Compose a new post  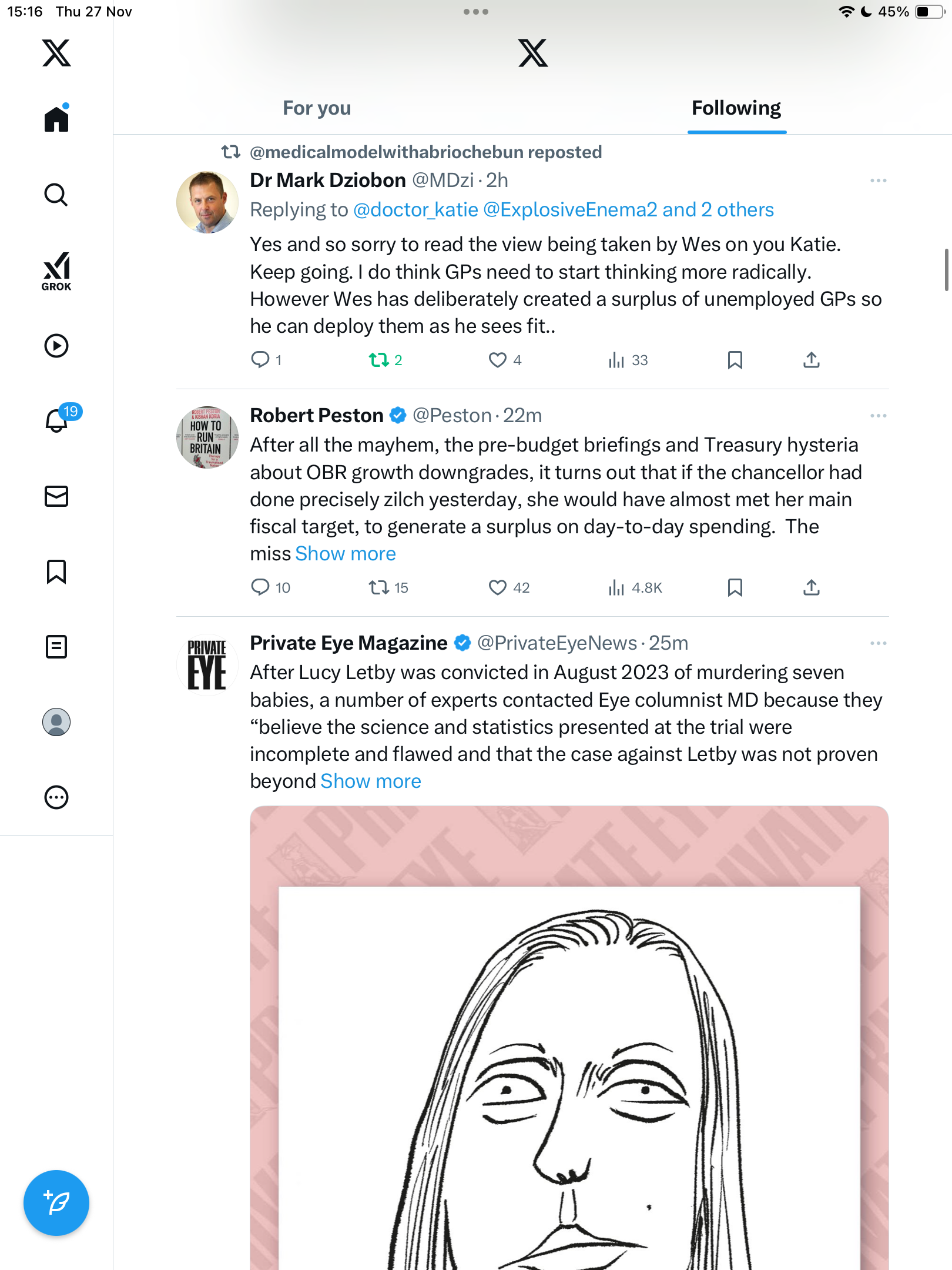56,1202
